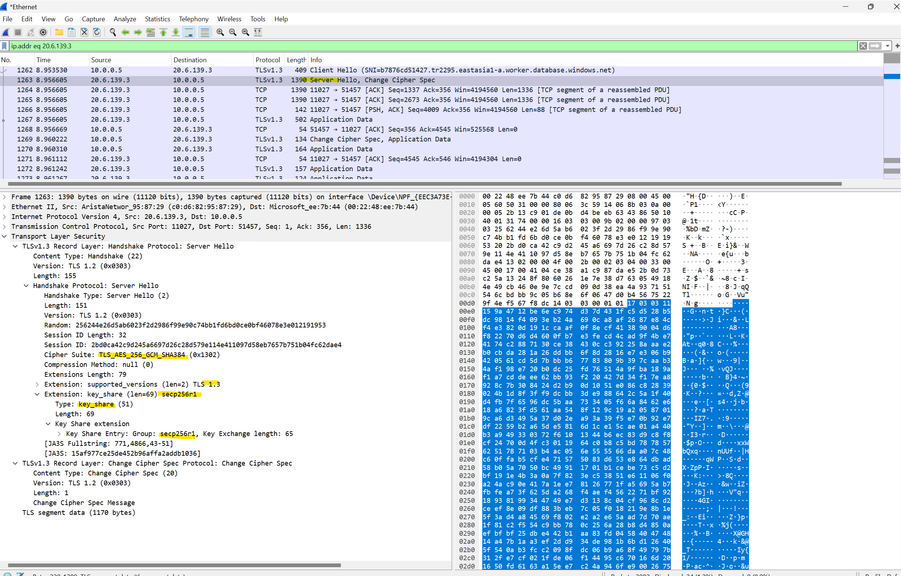Open filter bookmarks icon
The width and height of the screenshot is (901, 576).
tap(5, 46)
